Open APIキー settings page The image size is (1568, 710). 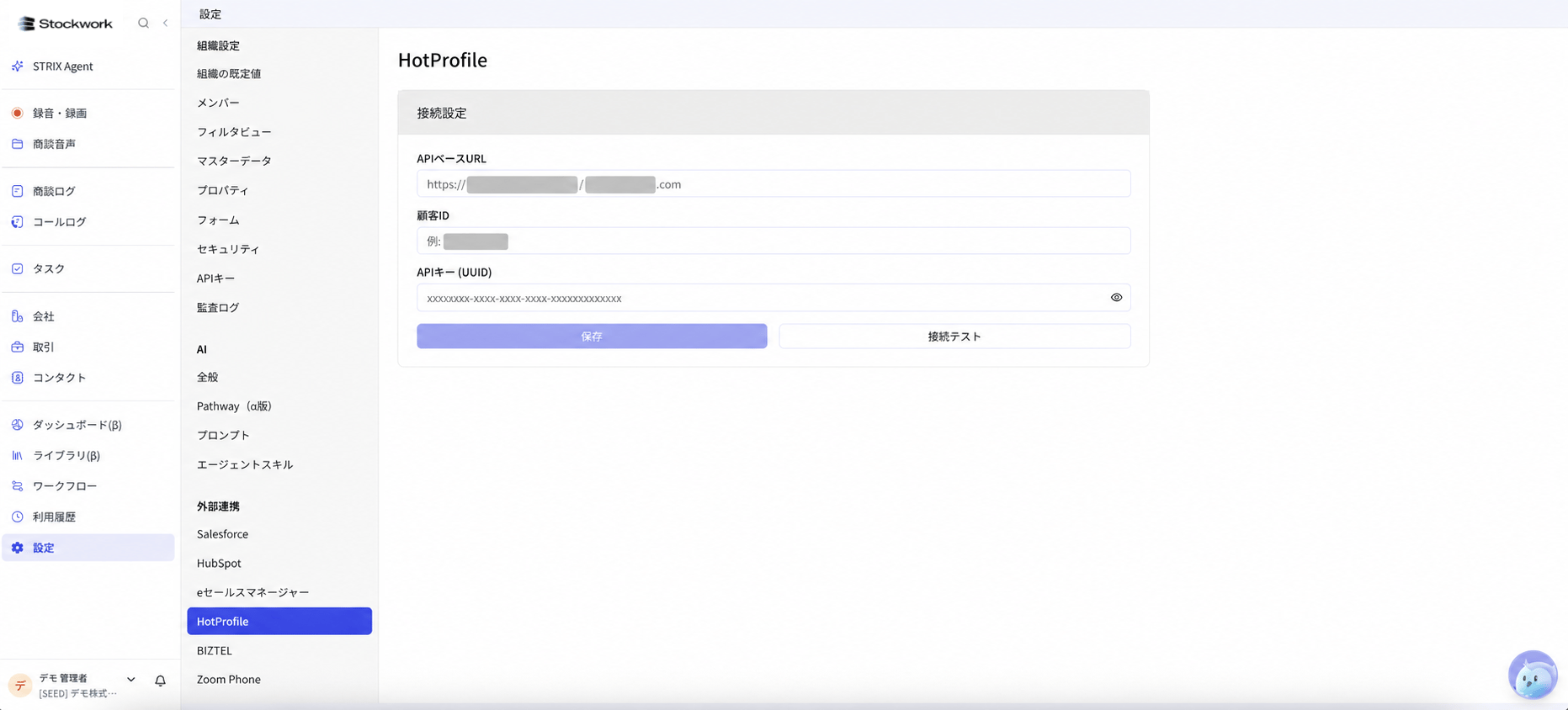215,278
